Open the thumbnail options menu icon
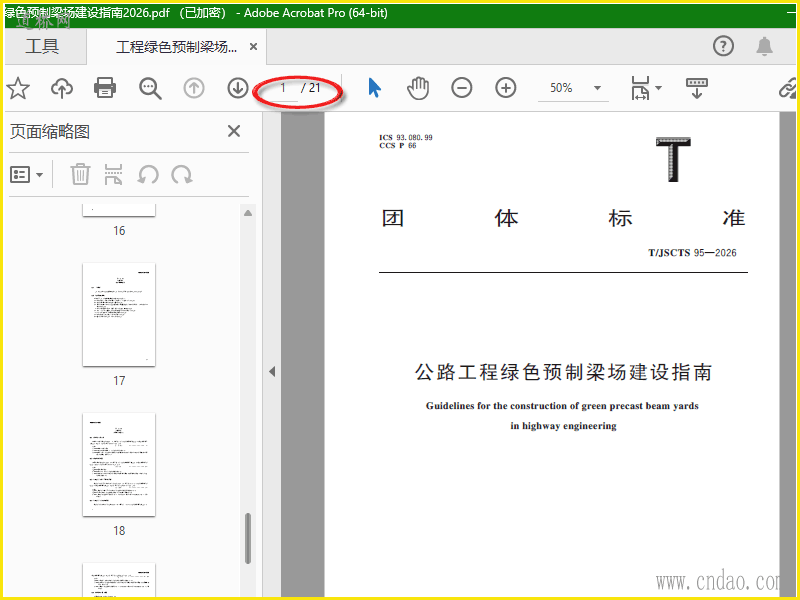The height and width of the screenshot is (600, 800). point(26,174)
